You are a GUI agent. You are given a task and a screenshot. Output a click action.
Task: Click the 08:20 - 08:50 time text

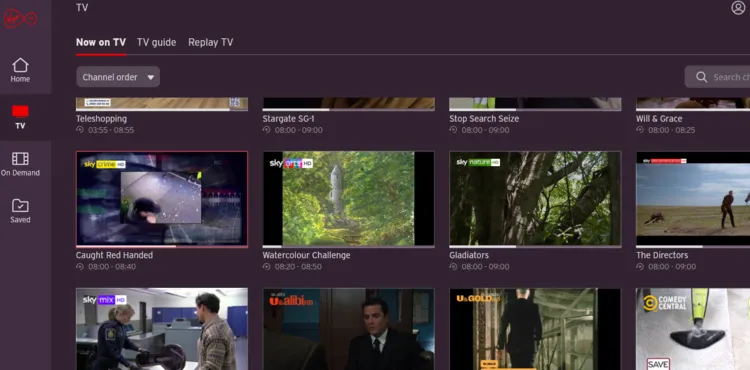tap(298, 267)
